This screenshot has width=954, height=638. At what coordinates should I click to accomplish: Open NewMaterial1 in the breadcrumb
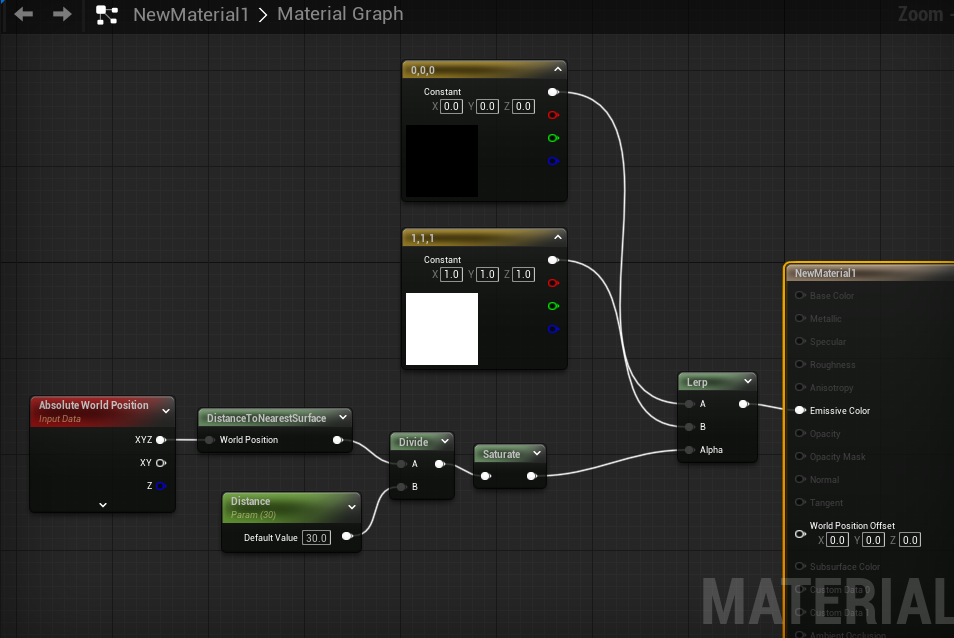click(191, 14)
